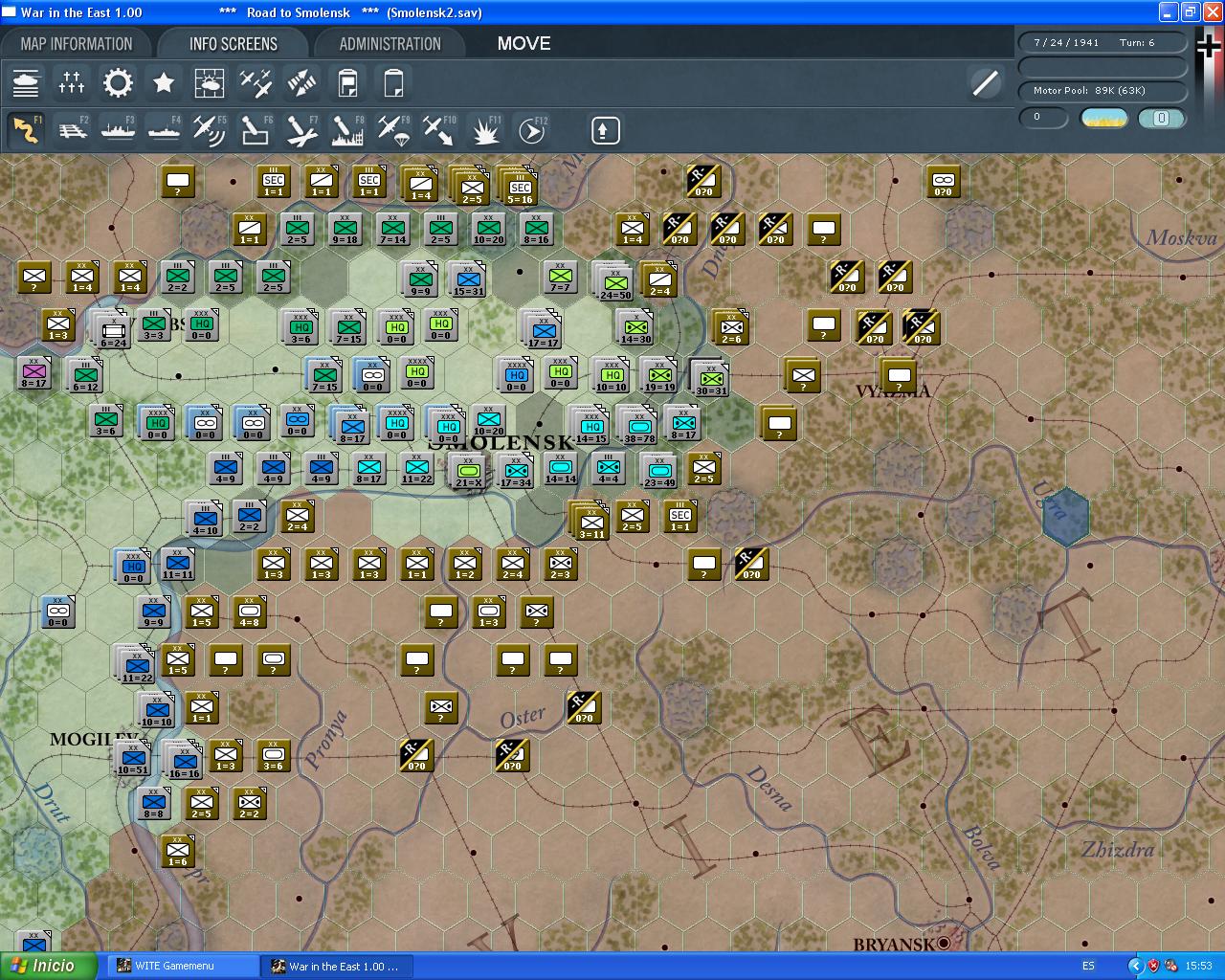Screen dimensions: 1225x980
Task: Select the 9=18 green infantry unit
Action: (345, 229)
